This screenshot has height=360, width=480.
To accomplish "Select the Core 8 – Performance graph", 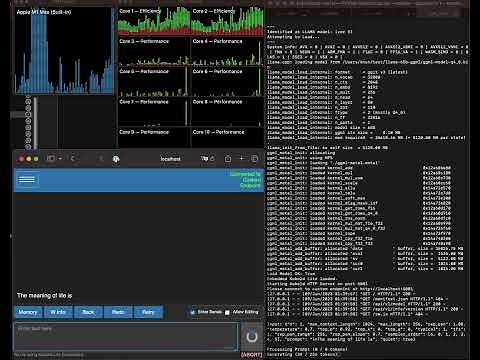I will point(228,112).
